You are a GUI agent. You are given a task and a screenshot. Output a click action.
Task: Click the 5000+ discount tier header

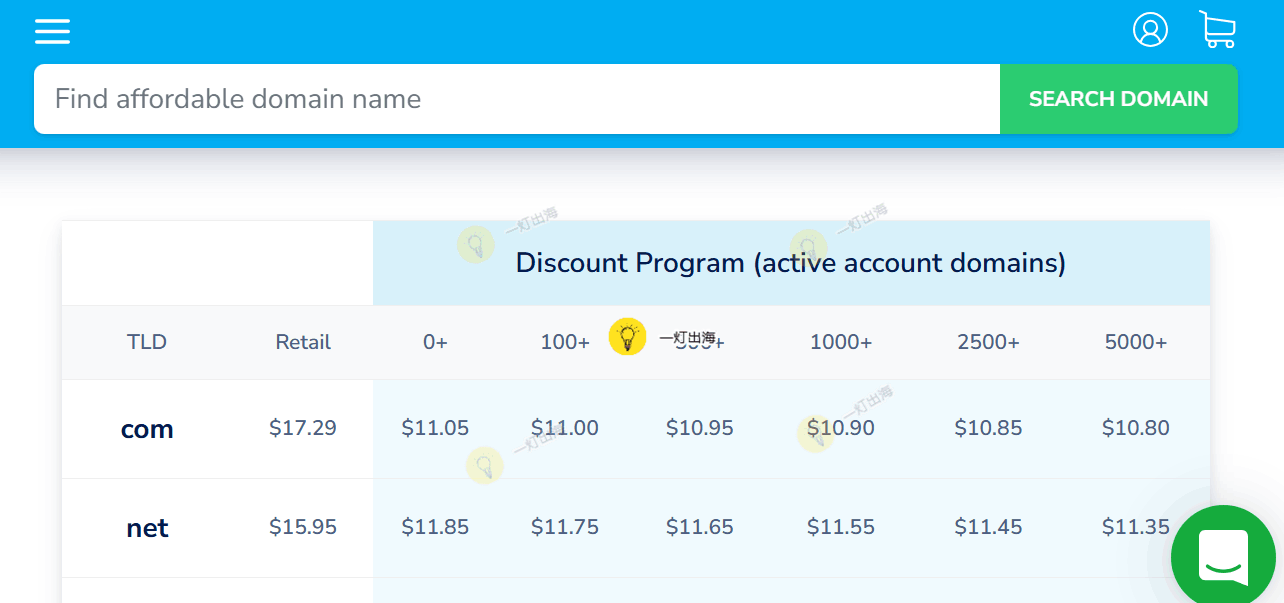click(1136, 342)
